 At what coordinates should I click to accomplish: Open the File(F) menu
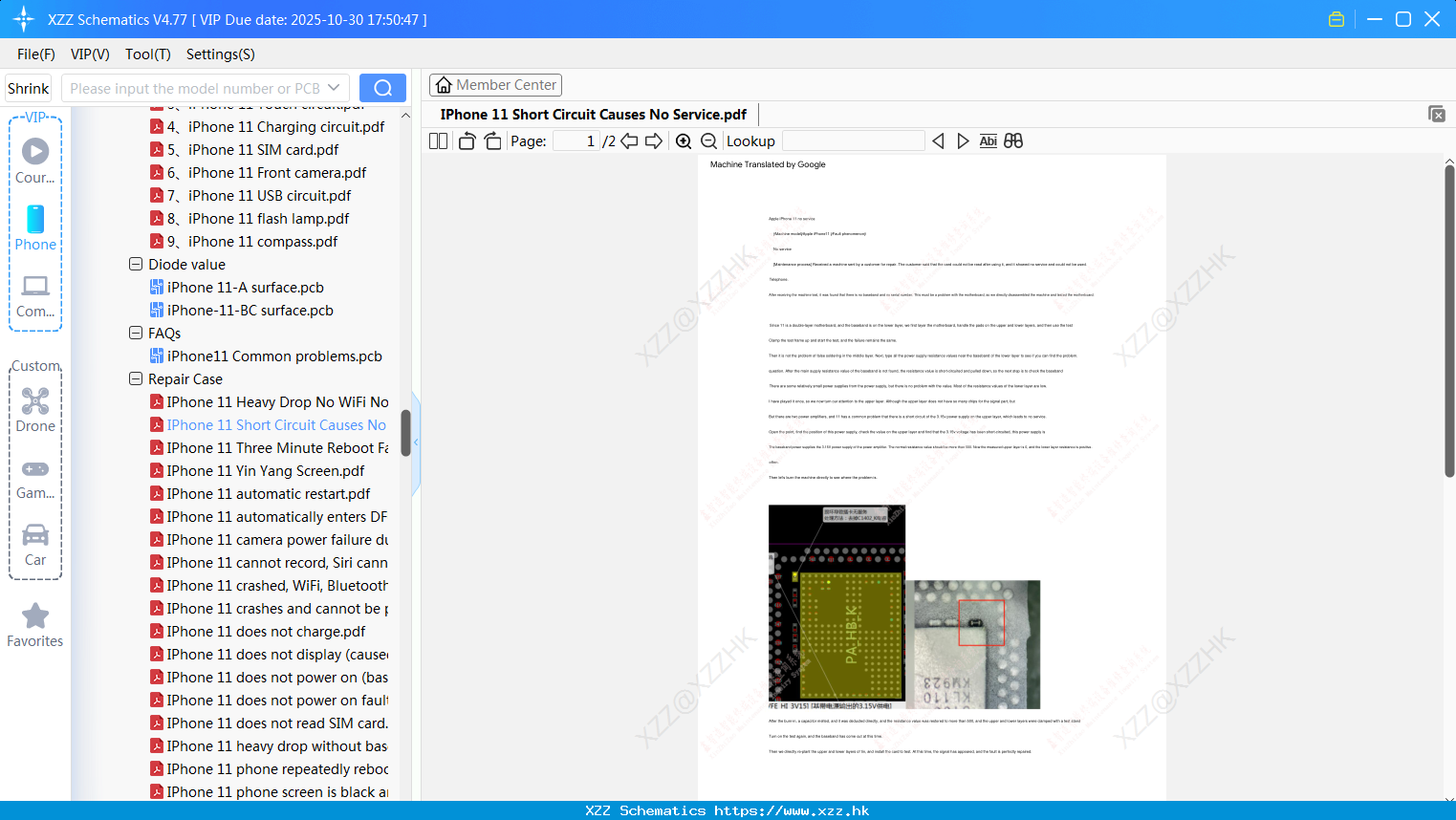tap(36, 54)
